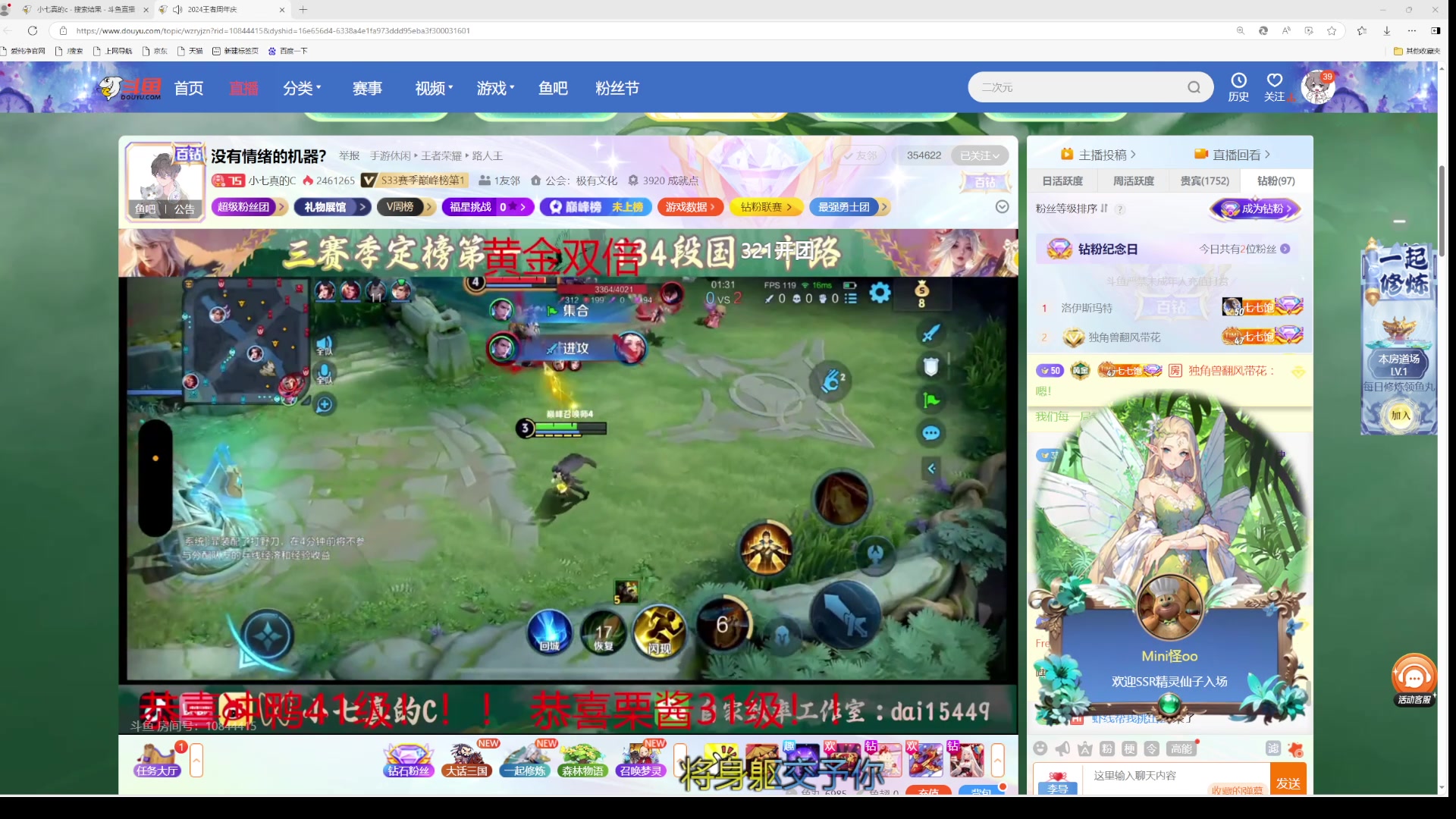
Task: Click the 活动客服 customer service icon
Action: tap(1414, 679)
